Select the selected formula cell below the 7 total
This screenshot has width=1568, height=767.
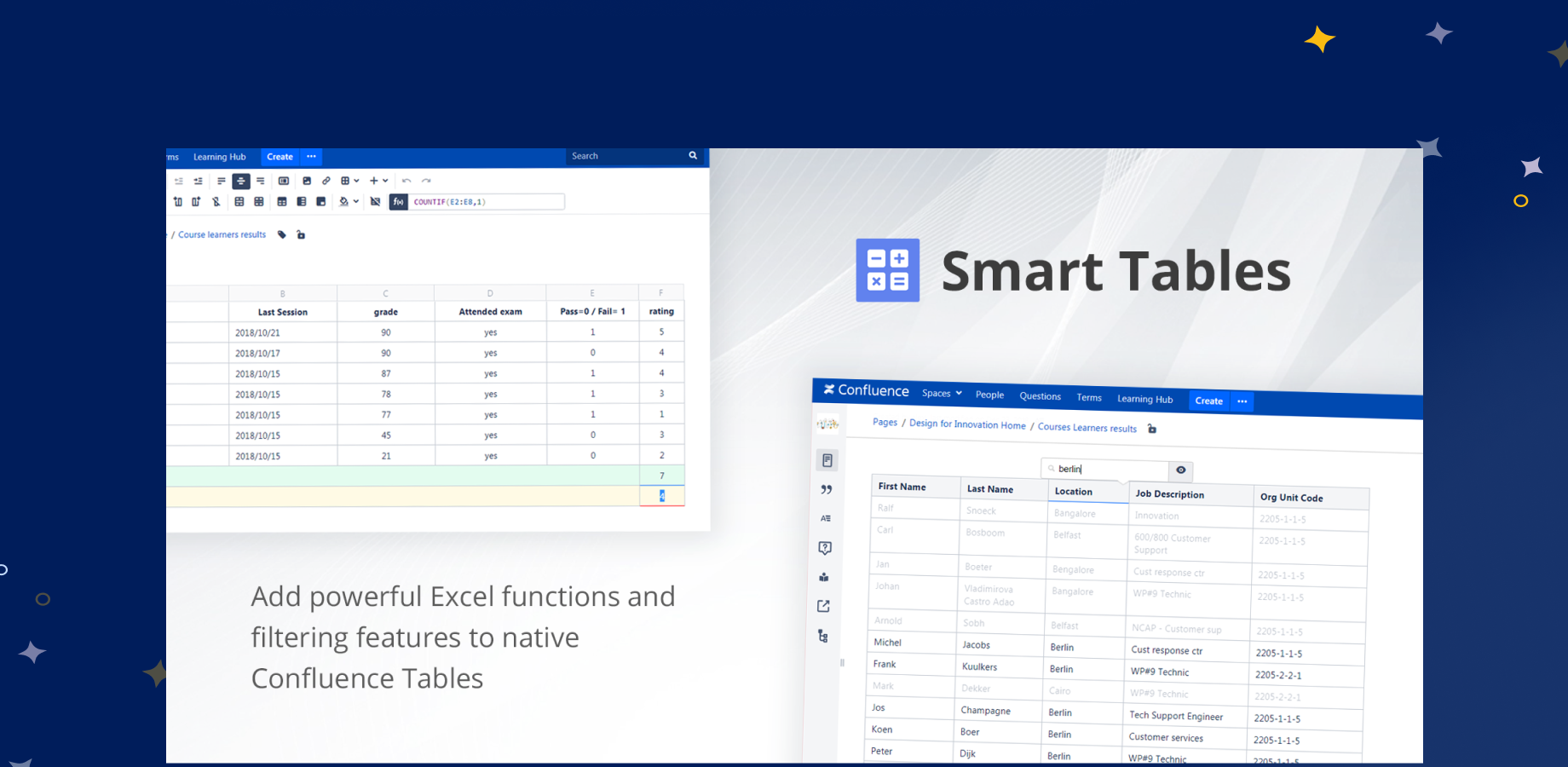pyautogui.click(x=662, y=496)
